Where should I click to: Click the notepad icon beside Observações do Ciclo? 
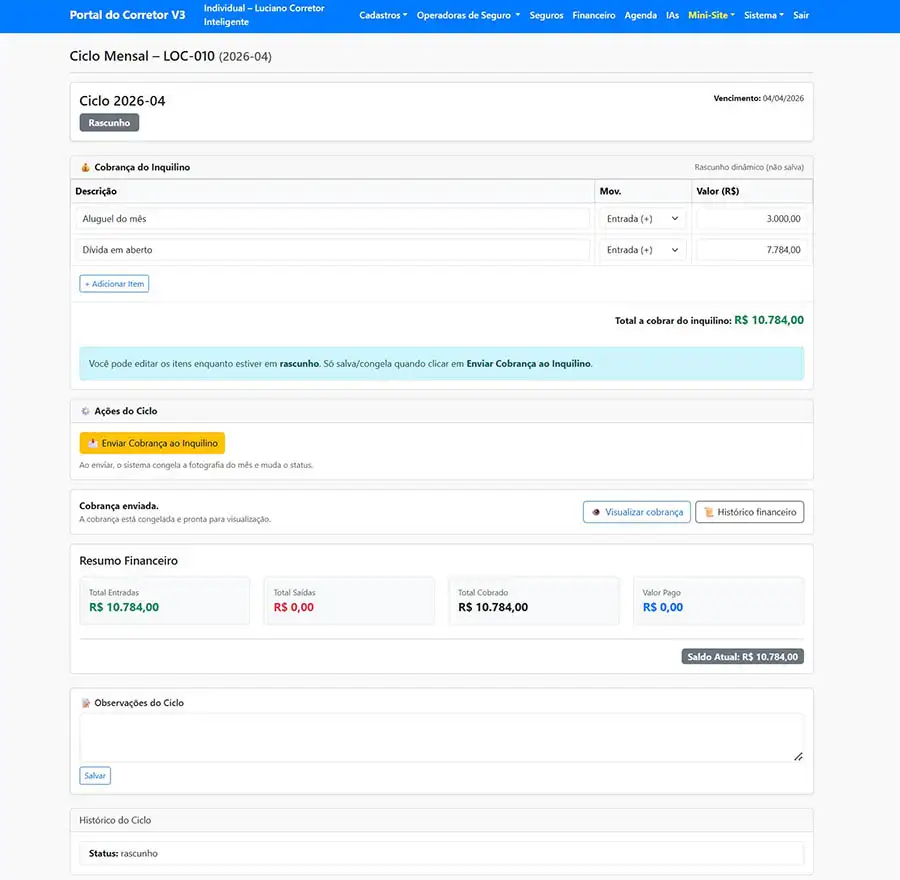tap(85, 703)
